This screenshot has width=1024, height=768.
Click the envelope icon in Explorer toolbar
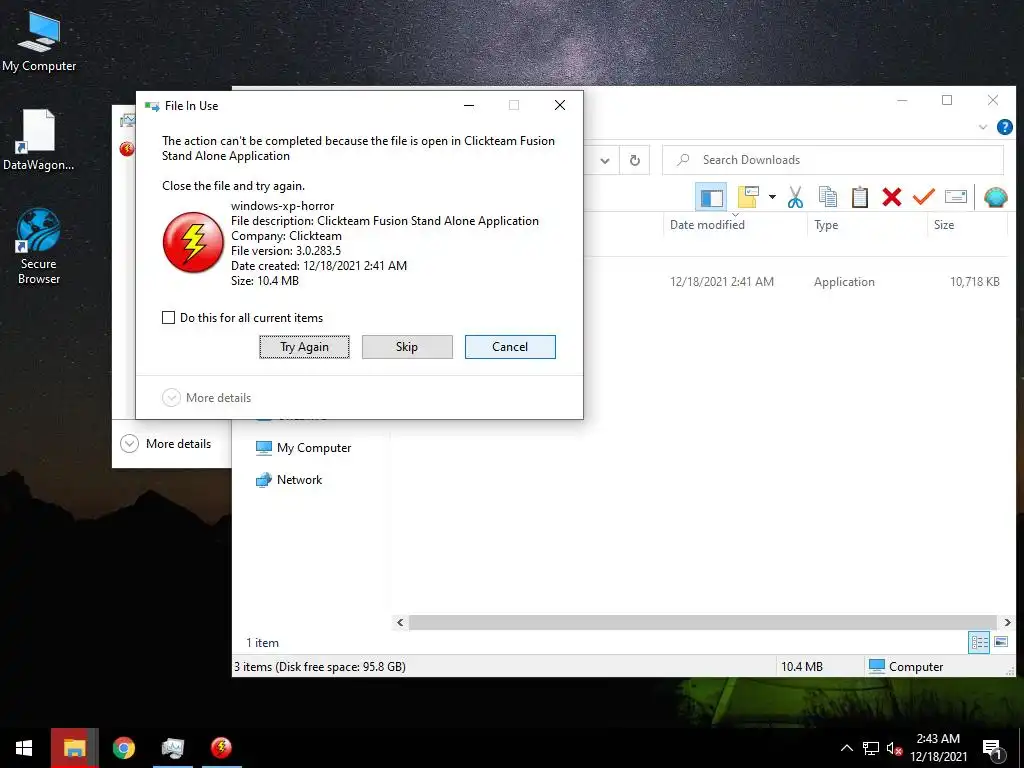[x=955, y=197]
